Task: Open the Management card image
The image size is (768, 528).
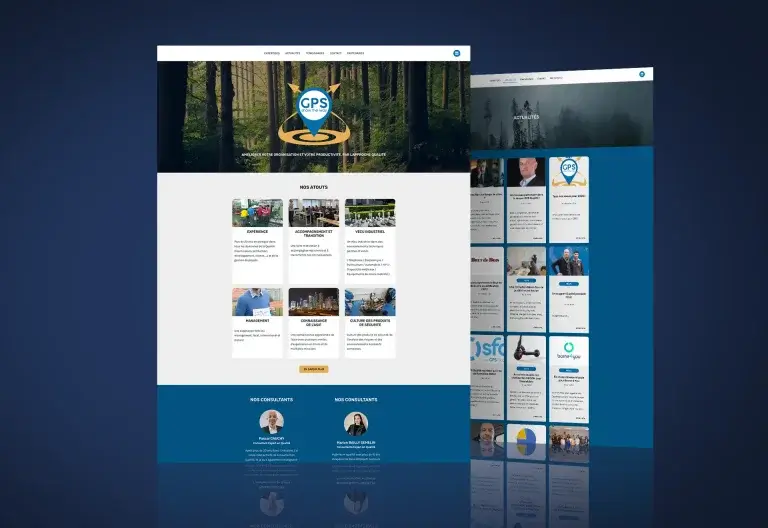Action: [x=257, y=302]
